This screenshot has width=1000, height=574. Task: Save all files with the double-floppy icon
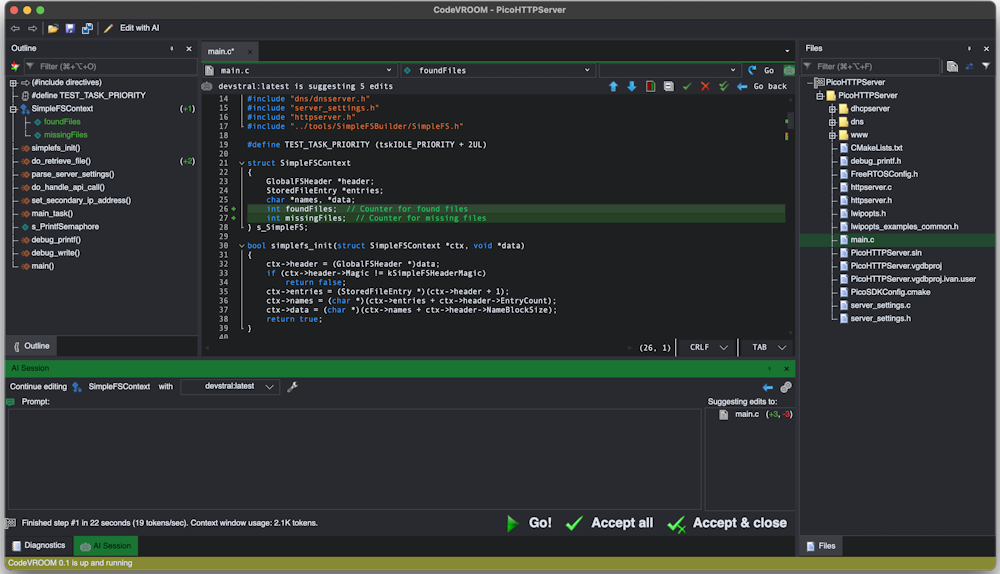click(x=87, y=28)
